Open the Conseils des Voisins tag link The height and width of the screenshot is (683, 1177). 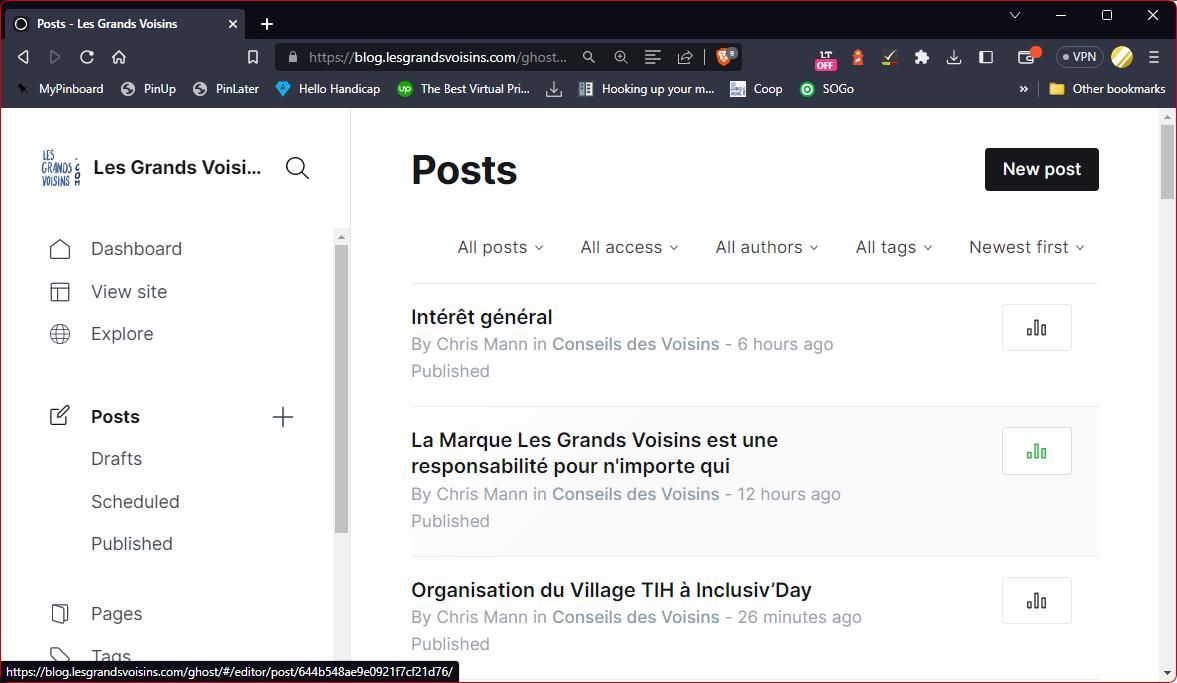[x=635, y=343]
